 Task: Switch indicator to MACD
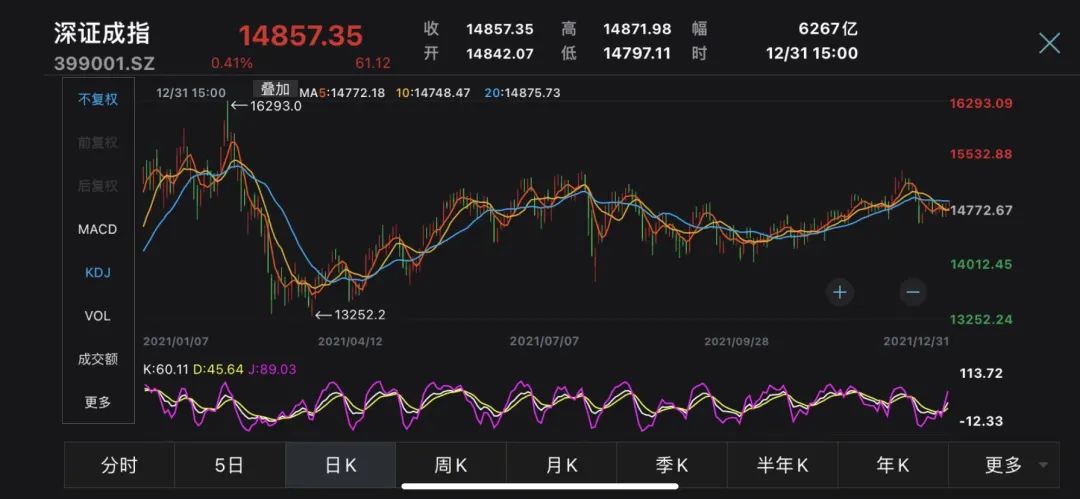coord(98,229)
